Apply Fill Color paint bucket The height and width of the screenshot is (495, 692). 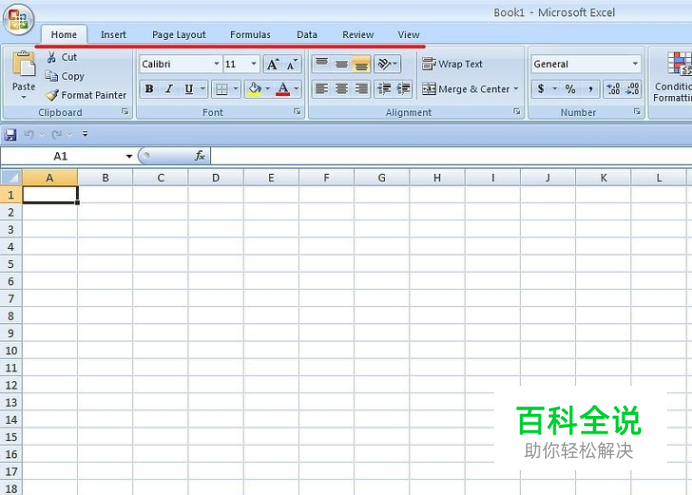pyautogui.click(x=255, y=90)
